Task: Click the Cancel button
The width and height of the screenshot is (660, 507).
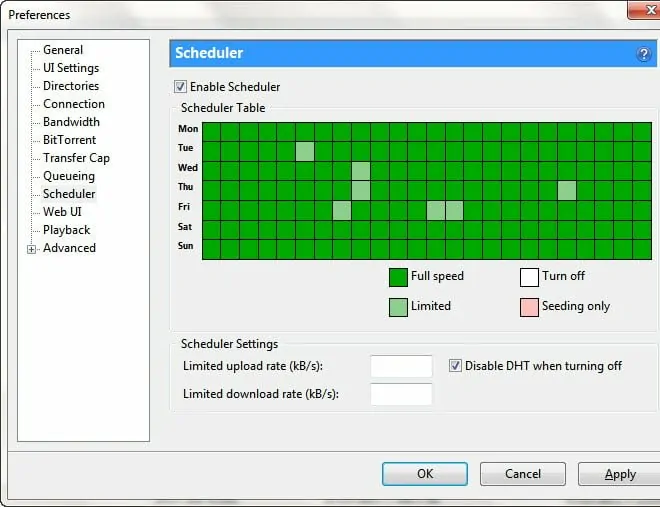Action: (x=523, y=474)
